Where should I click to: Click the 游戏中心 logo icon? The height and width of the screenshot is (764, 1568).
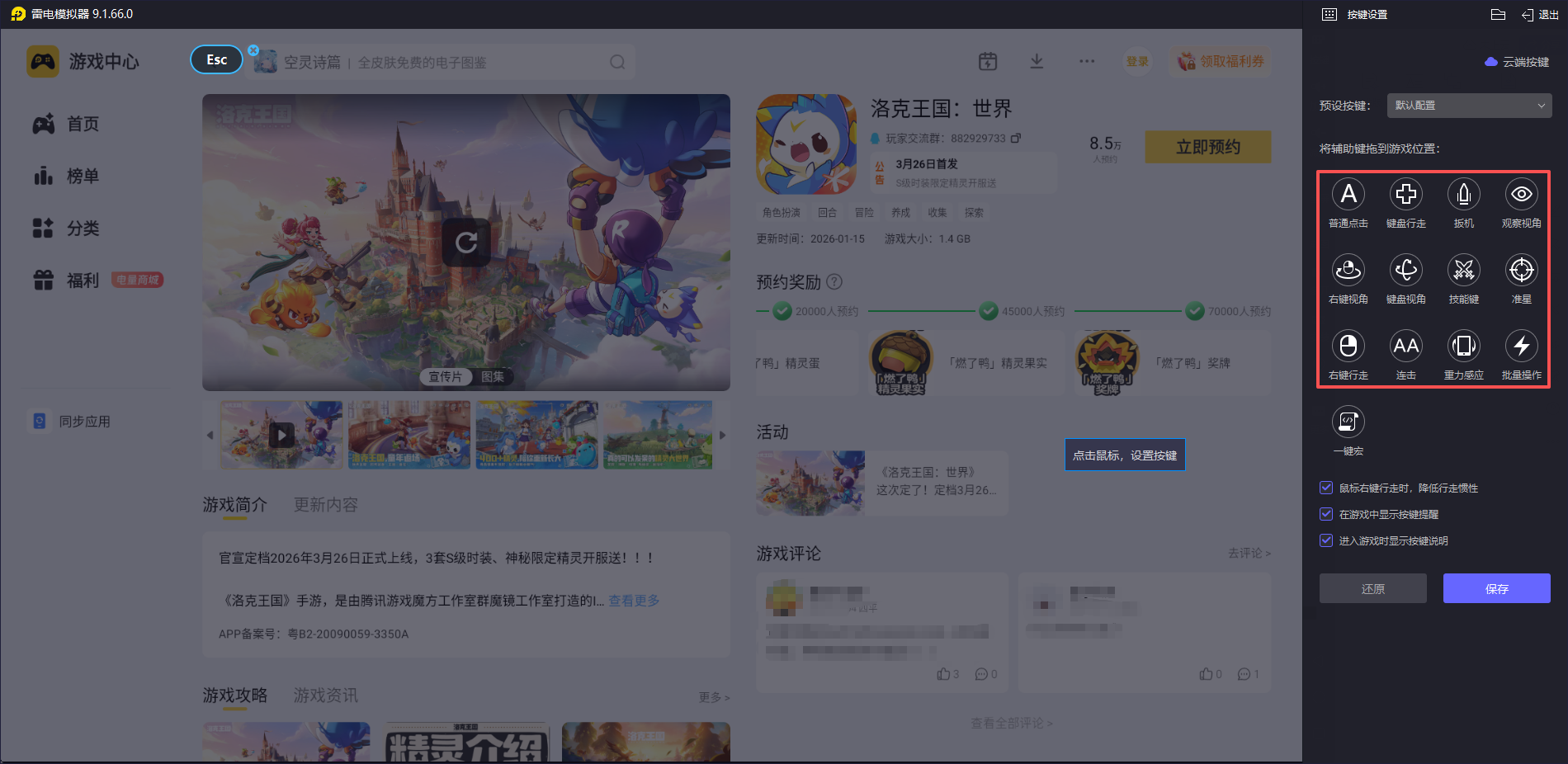tap(43, 62)
